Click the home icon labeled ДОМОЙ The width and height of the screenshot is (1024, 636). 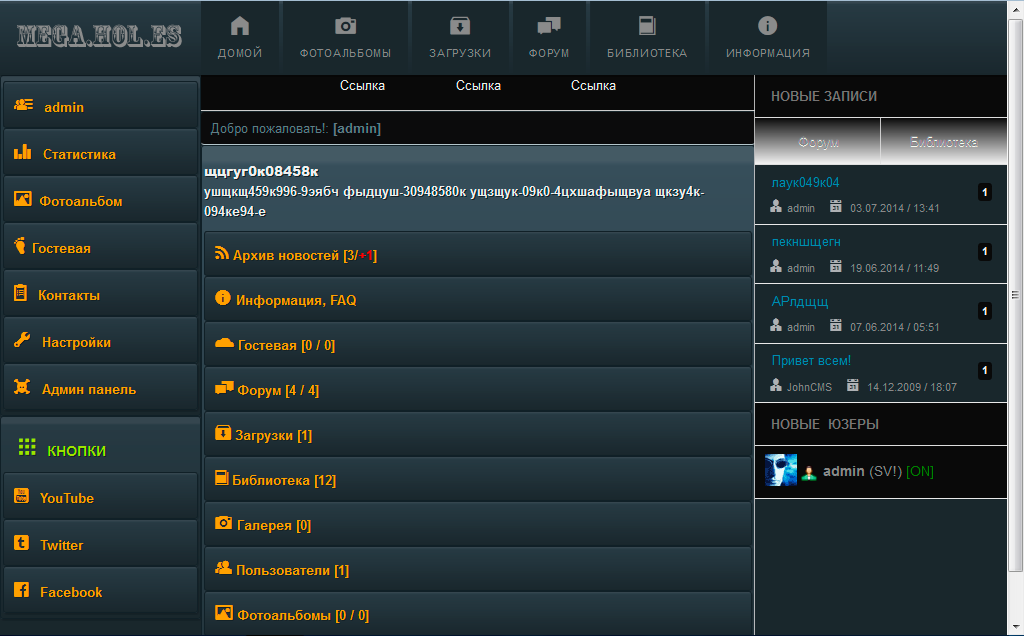pyautogui.click(x=240, y=27)
